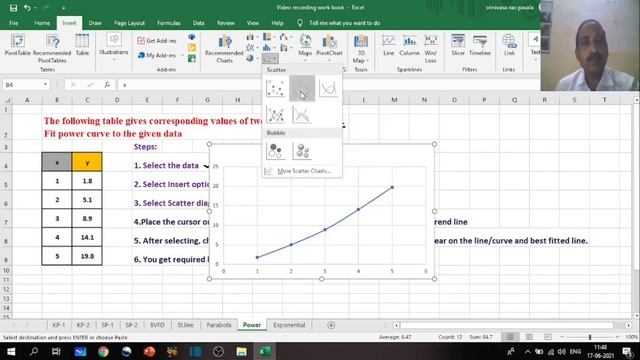Save the workbook via Quick Access
The width and height of the screenshot is (640, 360).
coord(13,8)
